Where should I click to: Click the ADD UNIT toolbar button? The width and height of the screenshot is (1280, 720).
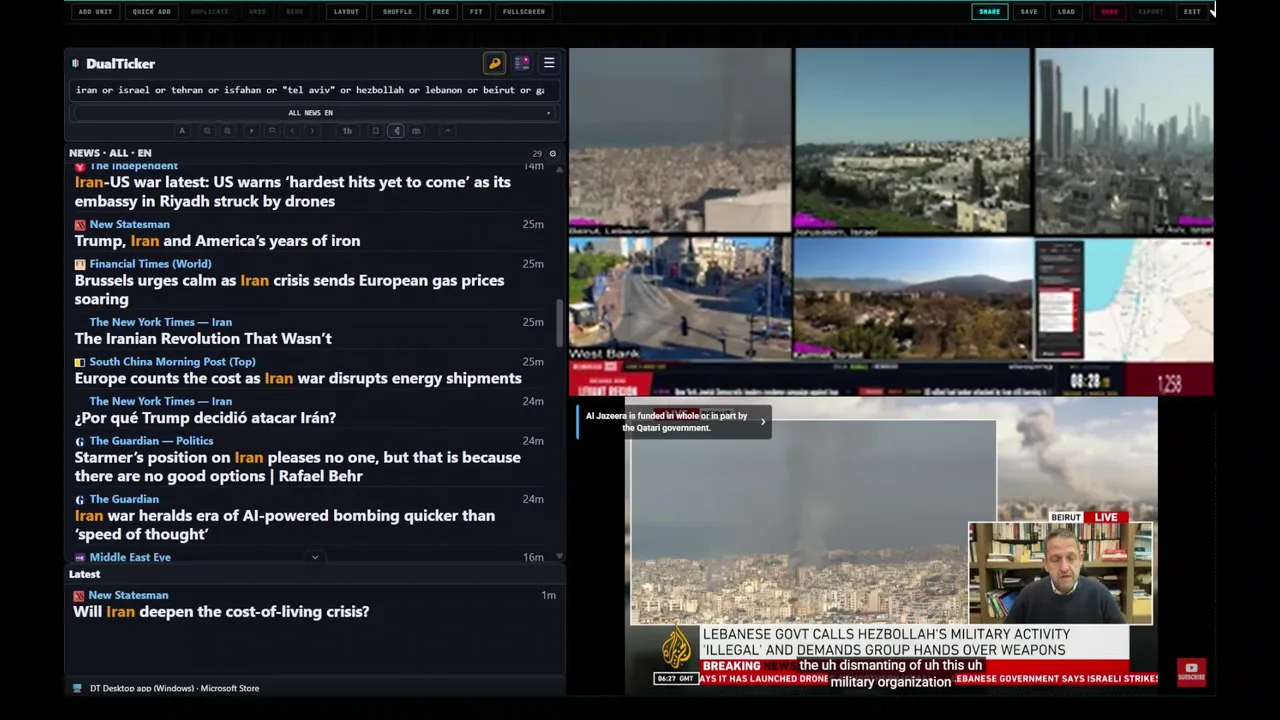point(96,12)
